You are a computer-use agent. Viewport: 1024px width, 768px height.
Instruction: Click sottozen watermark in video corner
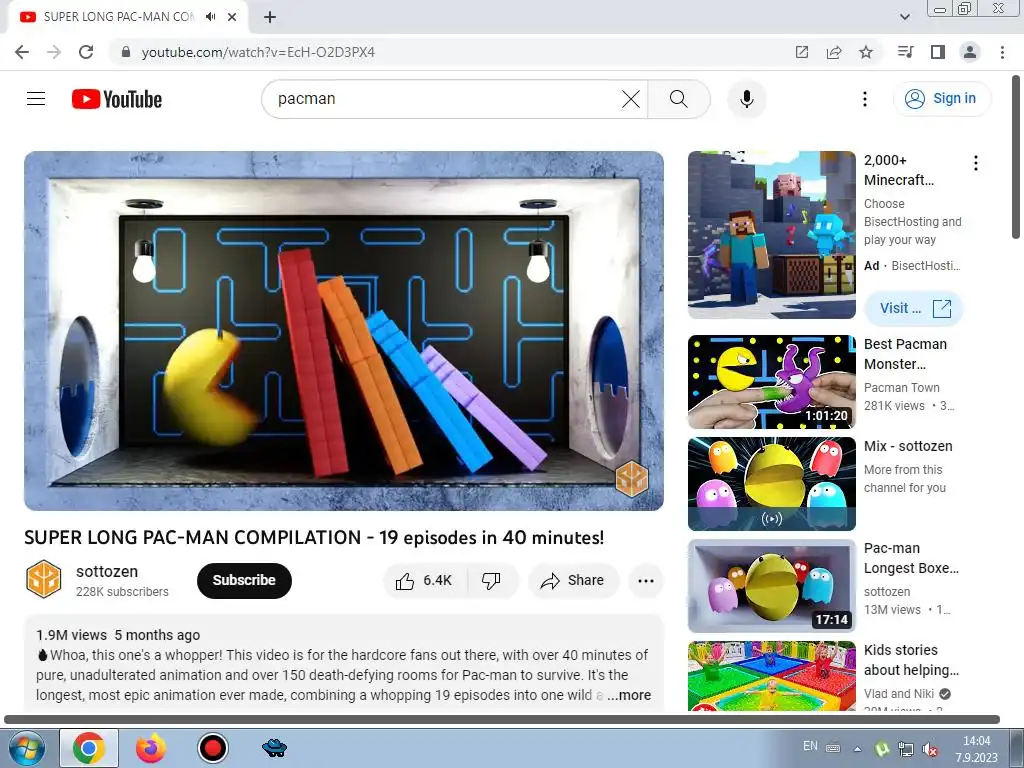(x=632, y=479)
